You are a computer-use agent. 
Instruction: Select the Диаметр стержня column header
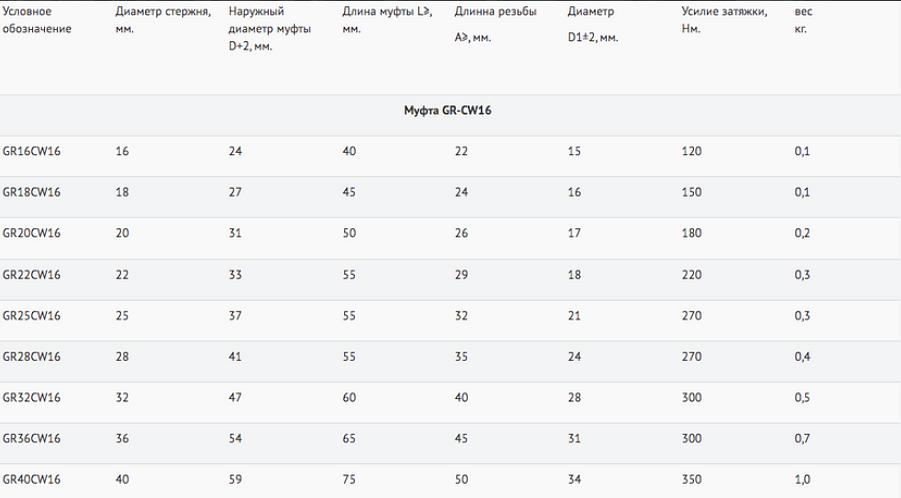tap(163, 20)
